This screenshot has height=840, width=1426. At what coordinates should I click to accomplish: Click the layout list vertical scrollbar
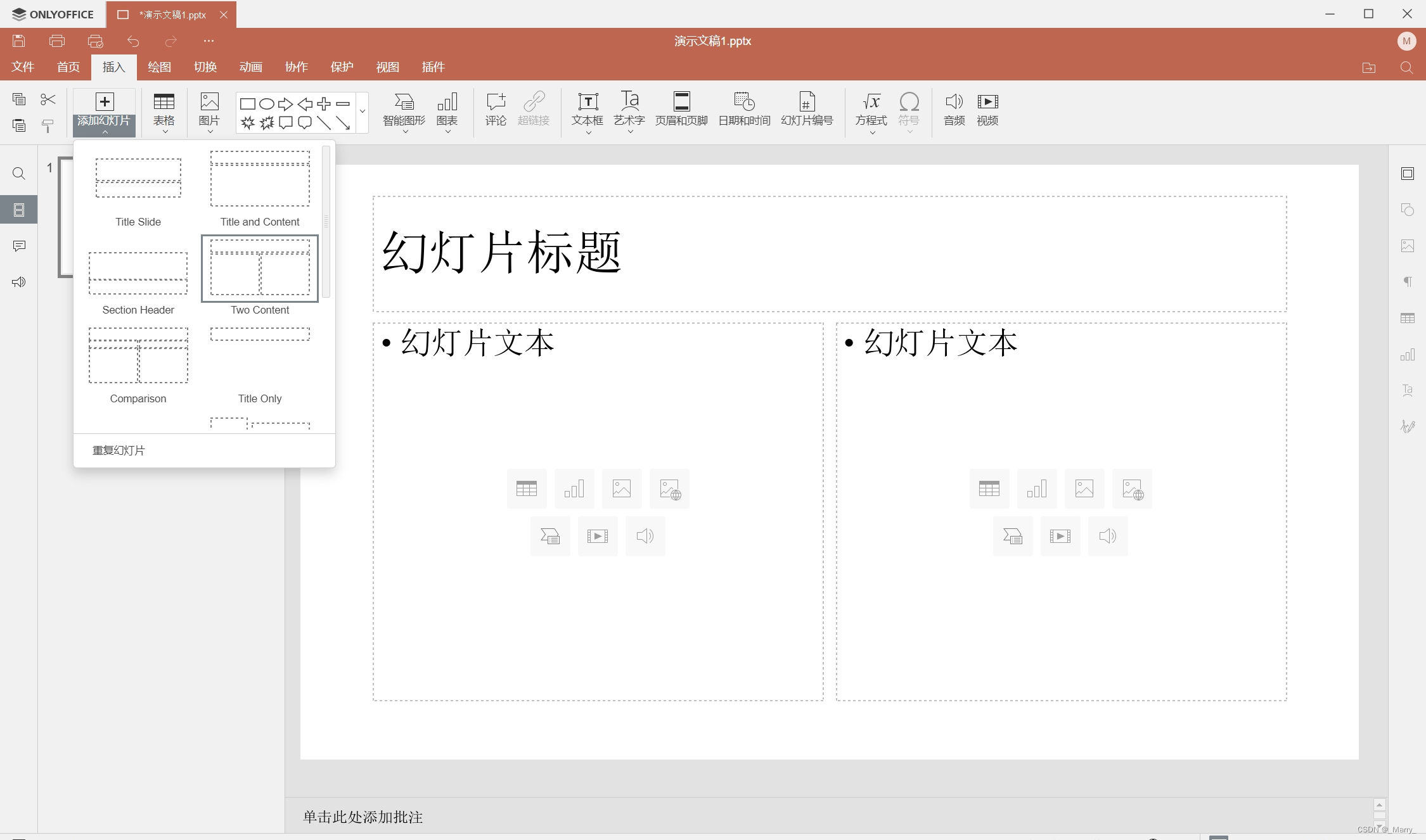326,222
